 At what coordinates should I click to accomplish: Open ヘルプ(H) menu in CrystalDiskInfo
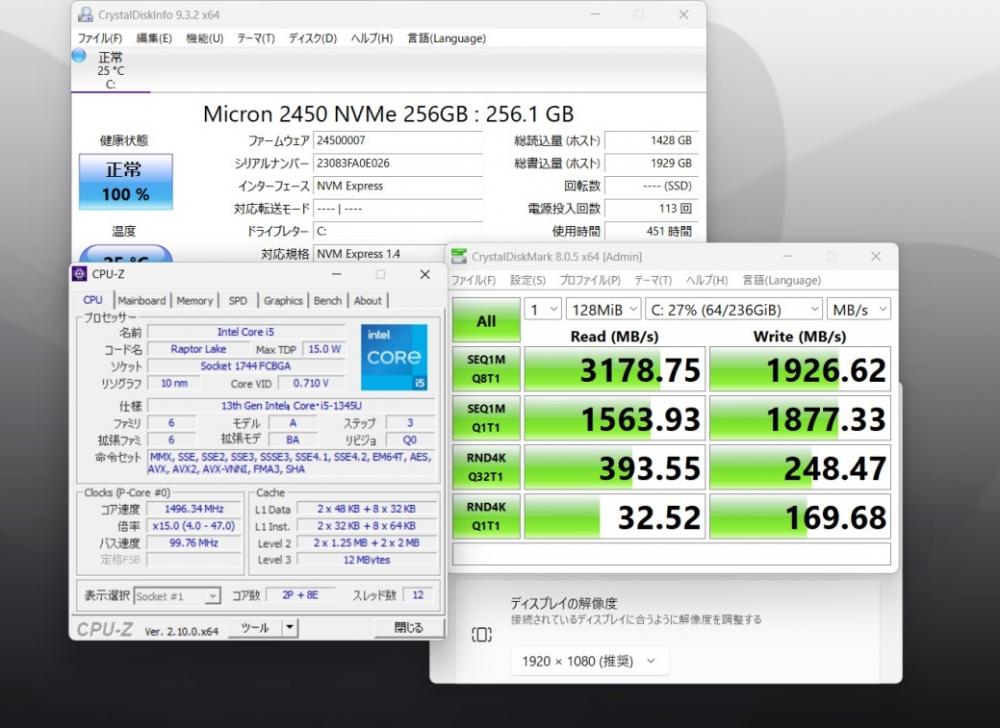click(x=372, y=38)
